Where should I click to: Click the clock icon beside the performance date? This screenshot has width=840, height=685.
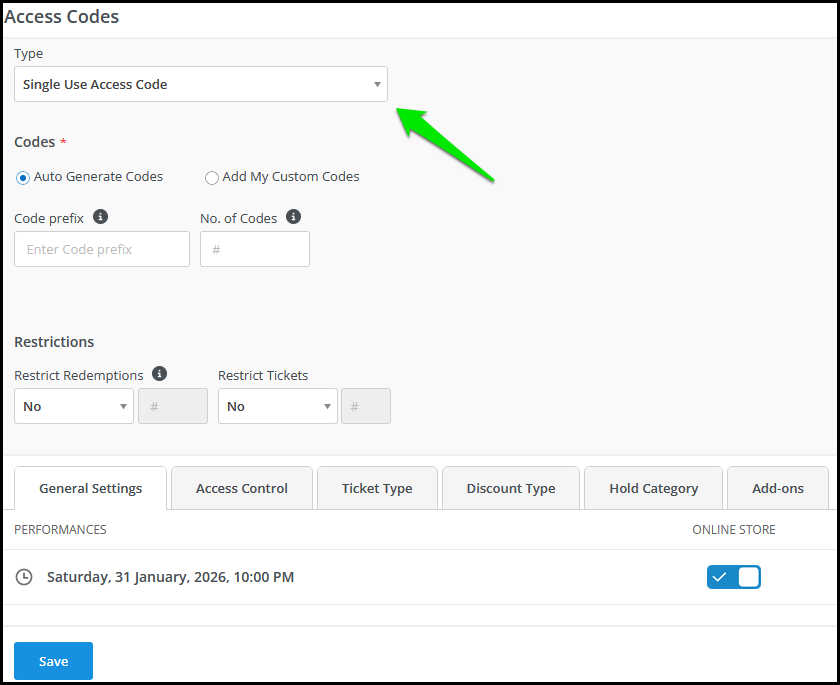coord(24,577)
